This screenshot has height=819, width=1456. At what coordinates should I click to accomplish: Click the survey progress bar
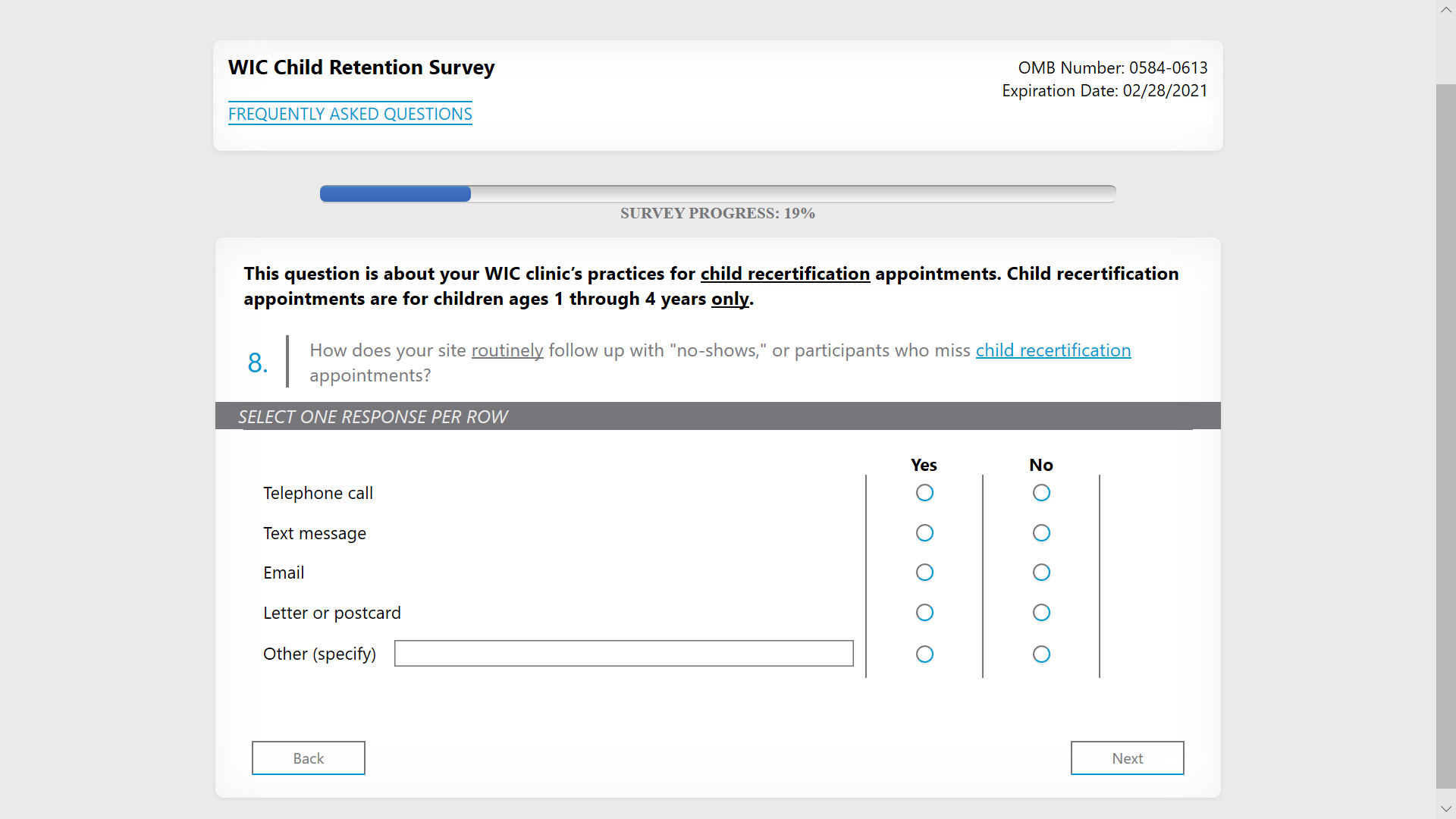pyautogui.click(x=717, y=194)
